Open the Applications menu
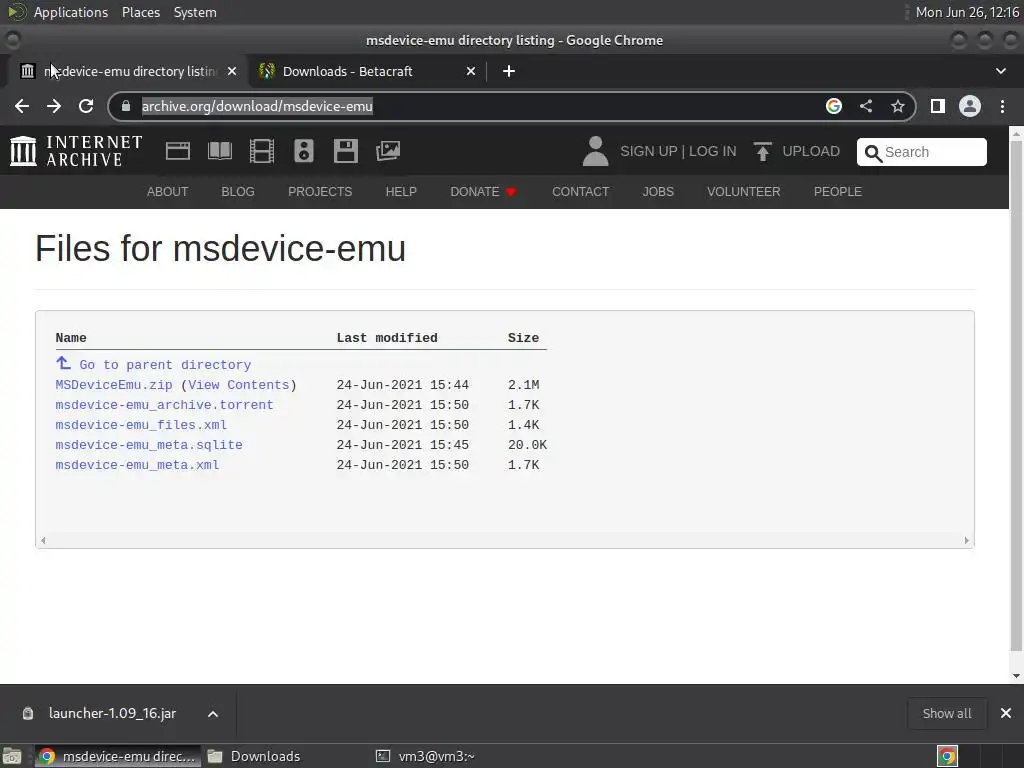The image size is (1024, 768). (71, 12)
